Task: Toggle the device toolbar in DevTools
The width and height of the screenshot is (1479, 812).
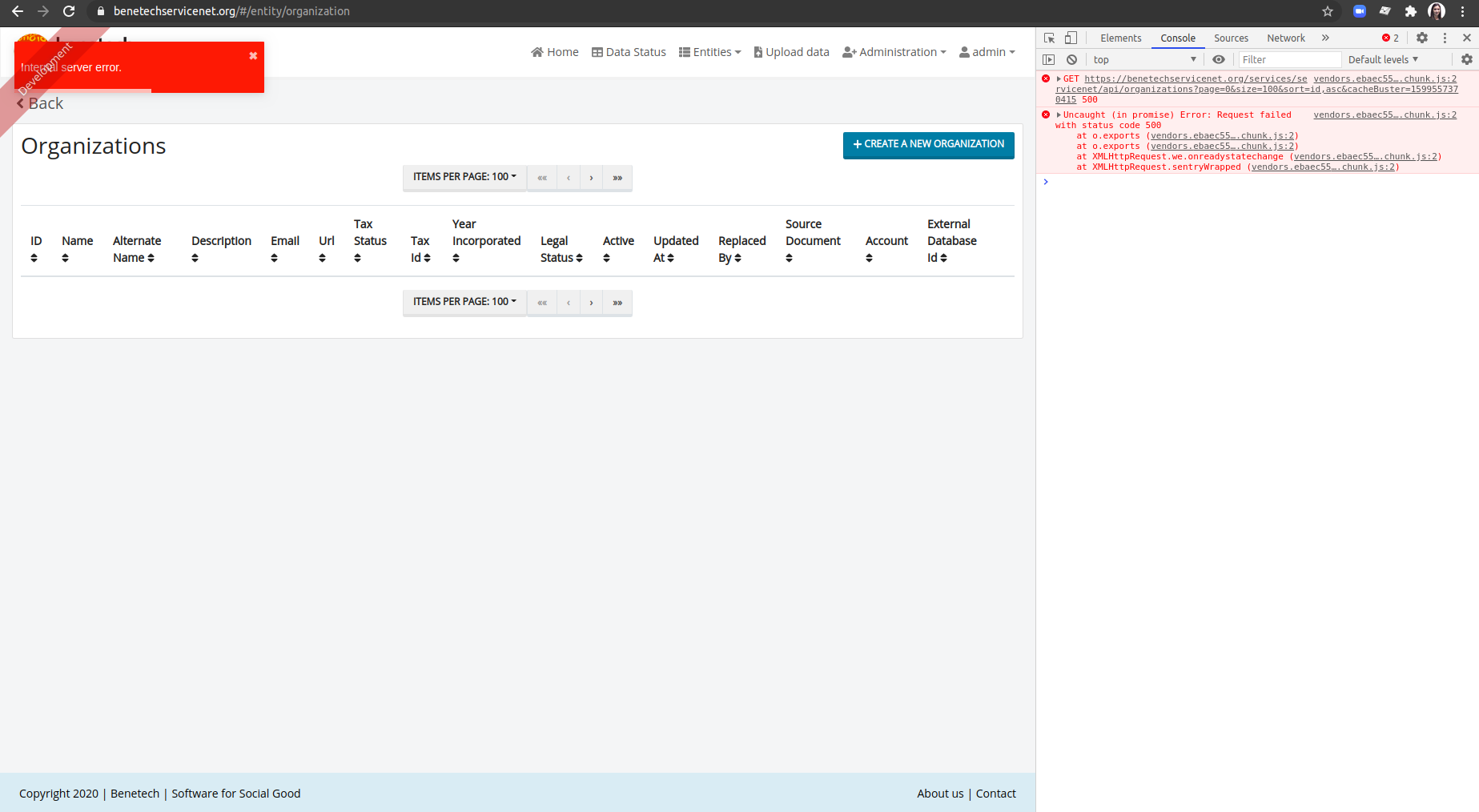Action: 1071,38
